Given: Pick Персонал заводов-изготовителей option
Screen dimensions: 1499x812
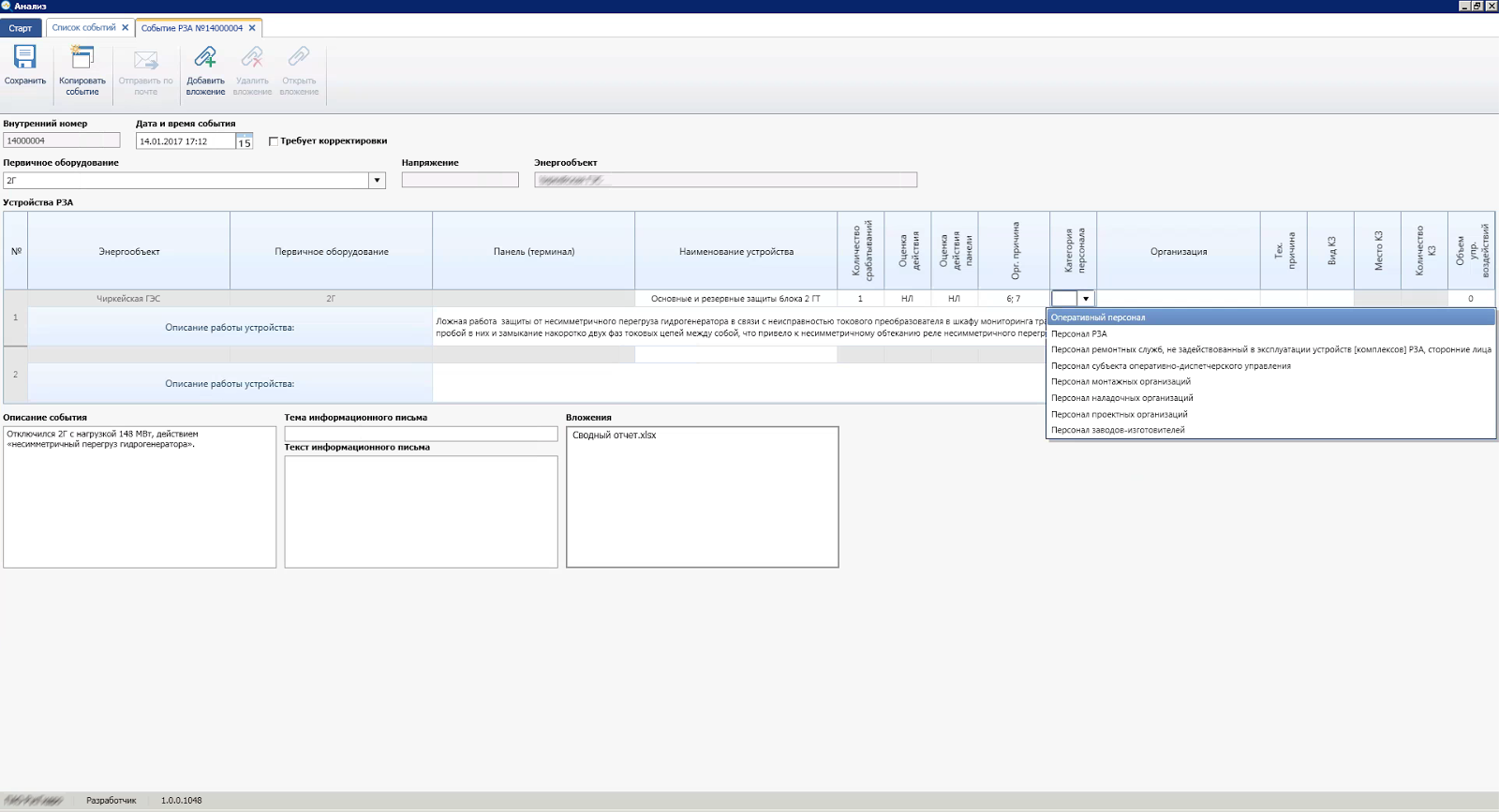Looking at the screenshot, I should click(1270, 430).
